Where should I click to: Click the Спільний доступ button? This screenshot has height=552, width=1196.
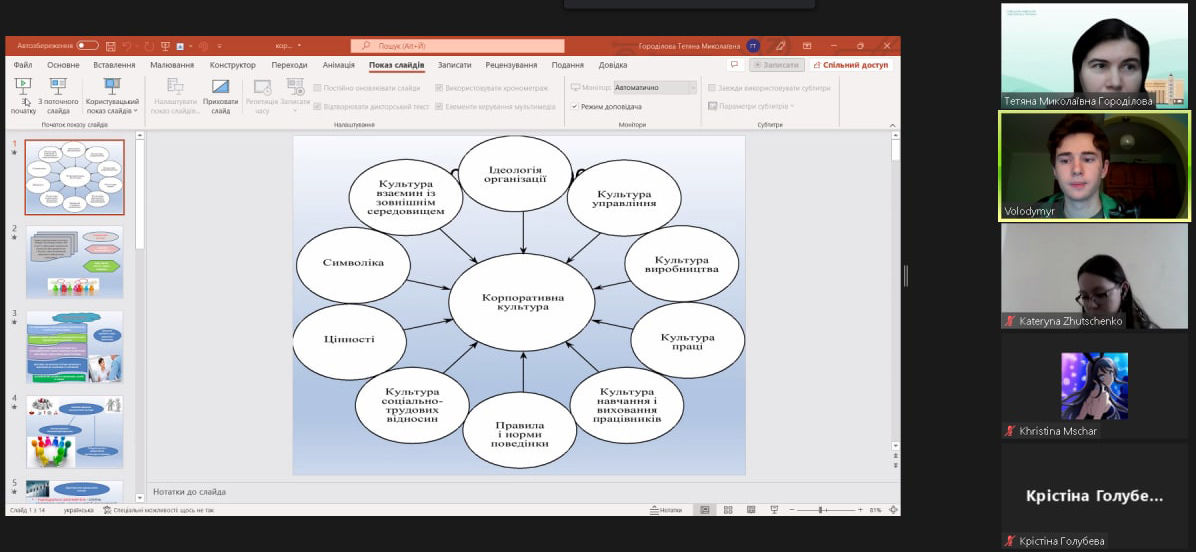pos(850,65)
